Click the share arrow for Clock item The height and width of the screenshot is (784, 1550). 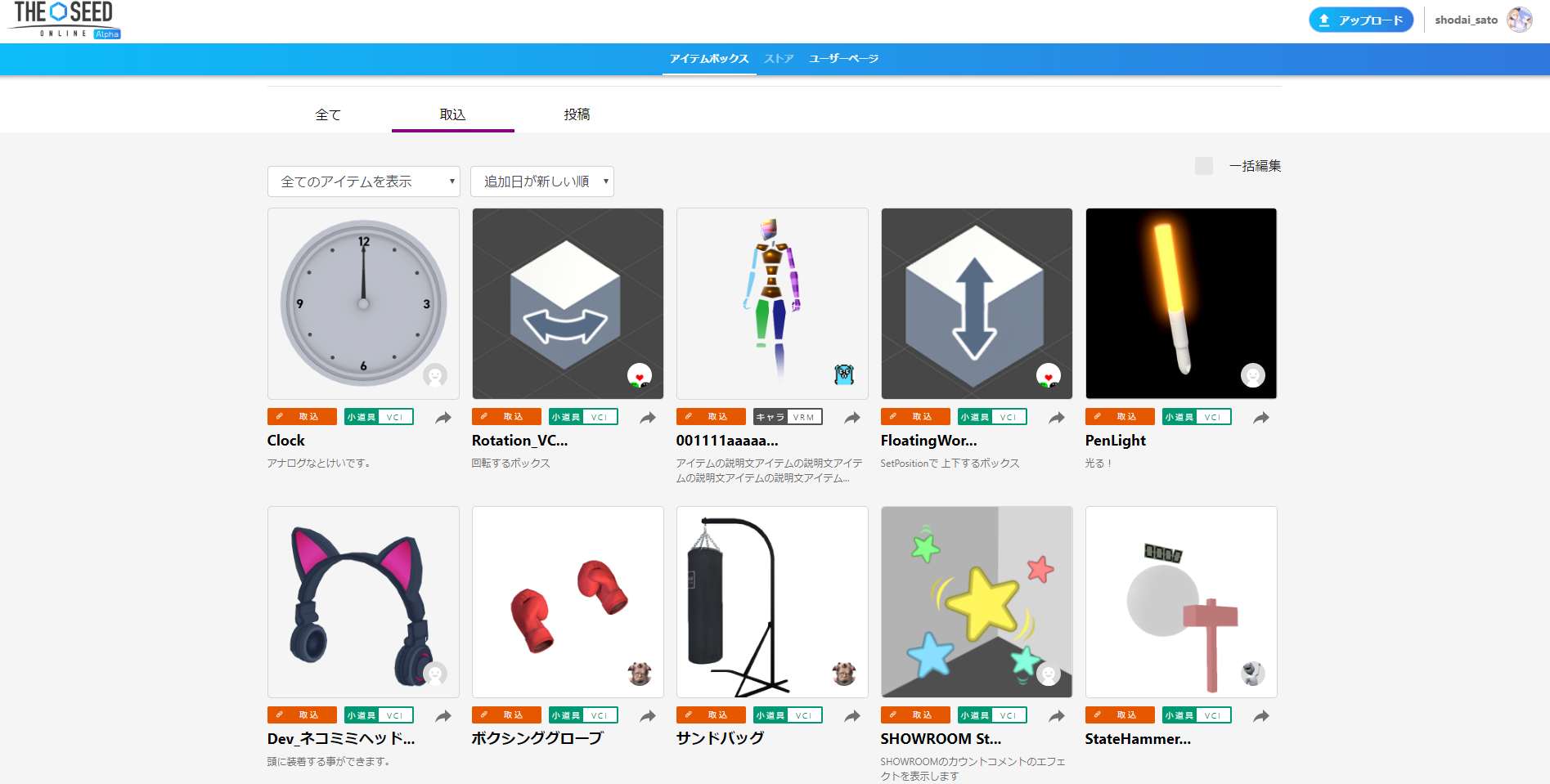[x=443, y=418]
